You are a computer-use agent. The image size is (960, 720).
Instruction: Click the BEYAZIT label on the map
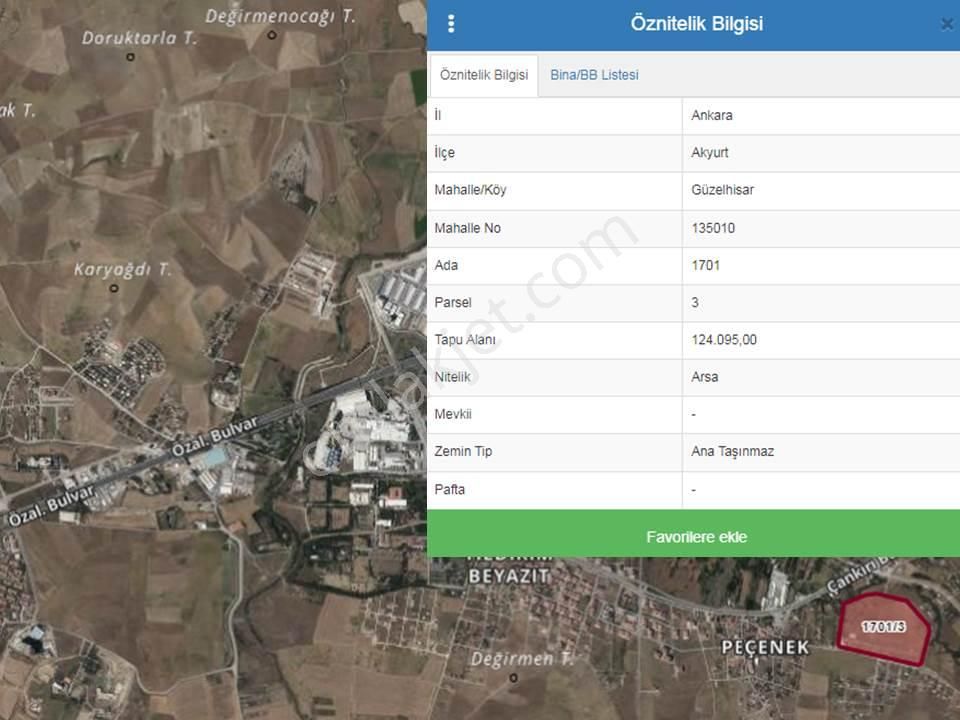point(510,576)
